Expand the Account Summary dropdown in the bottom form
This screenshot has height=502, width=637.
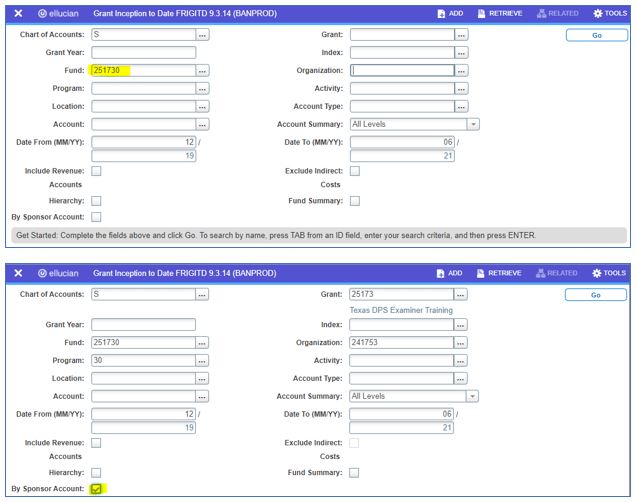473,396
